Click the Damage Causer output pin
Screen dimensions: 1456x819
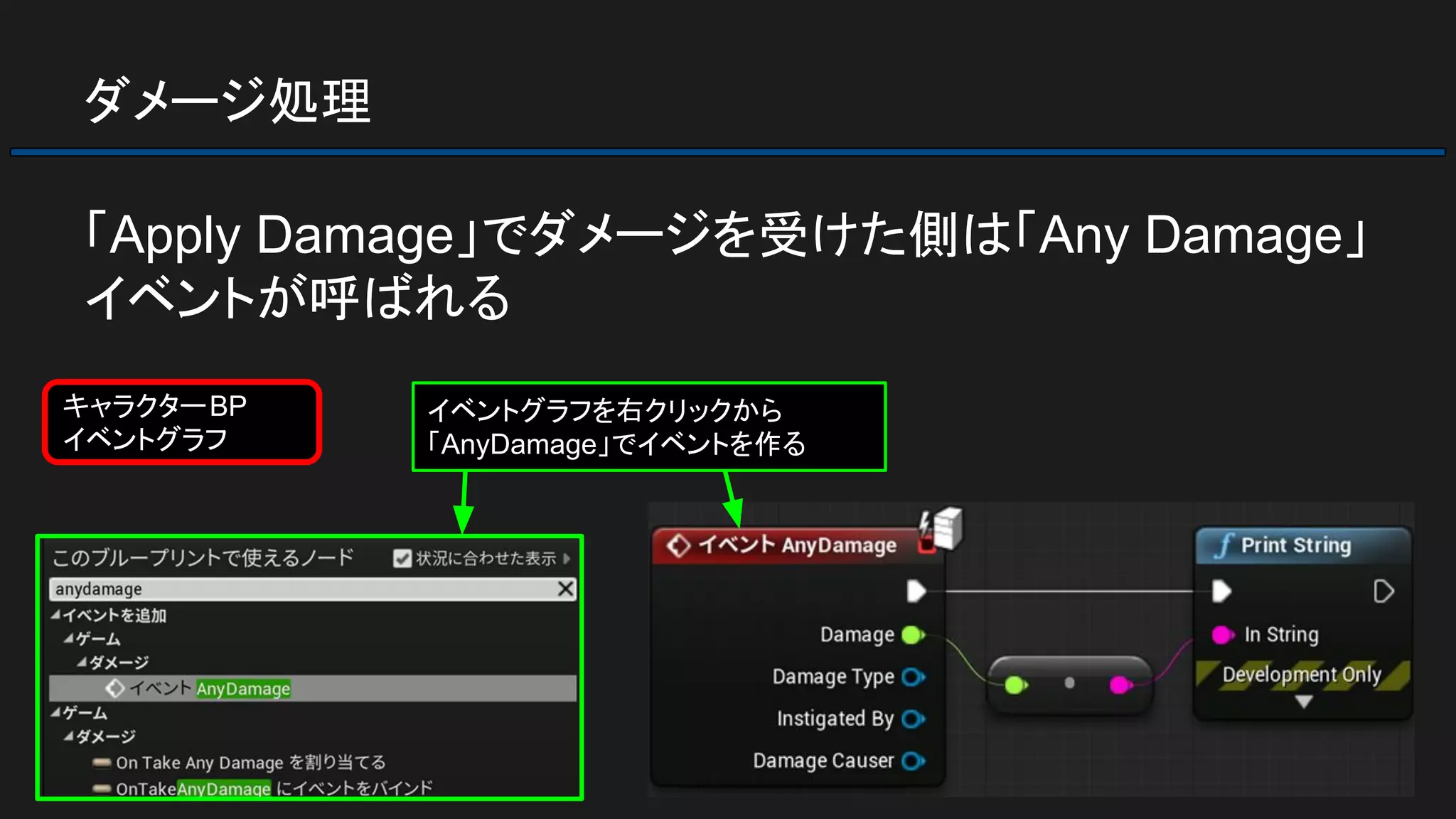pyautogui.click(x=913, y=761)
